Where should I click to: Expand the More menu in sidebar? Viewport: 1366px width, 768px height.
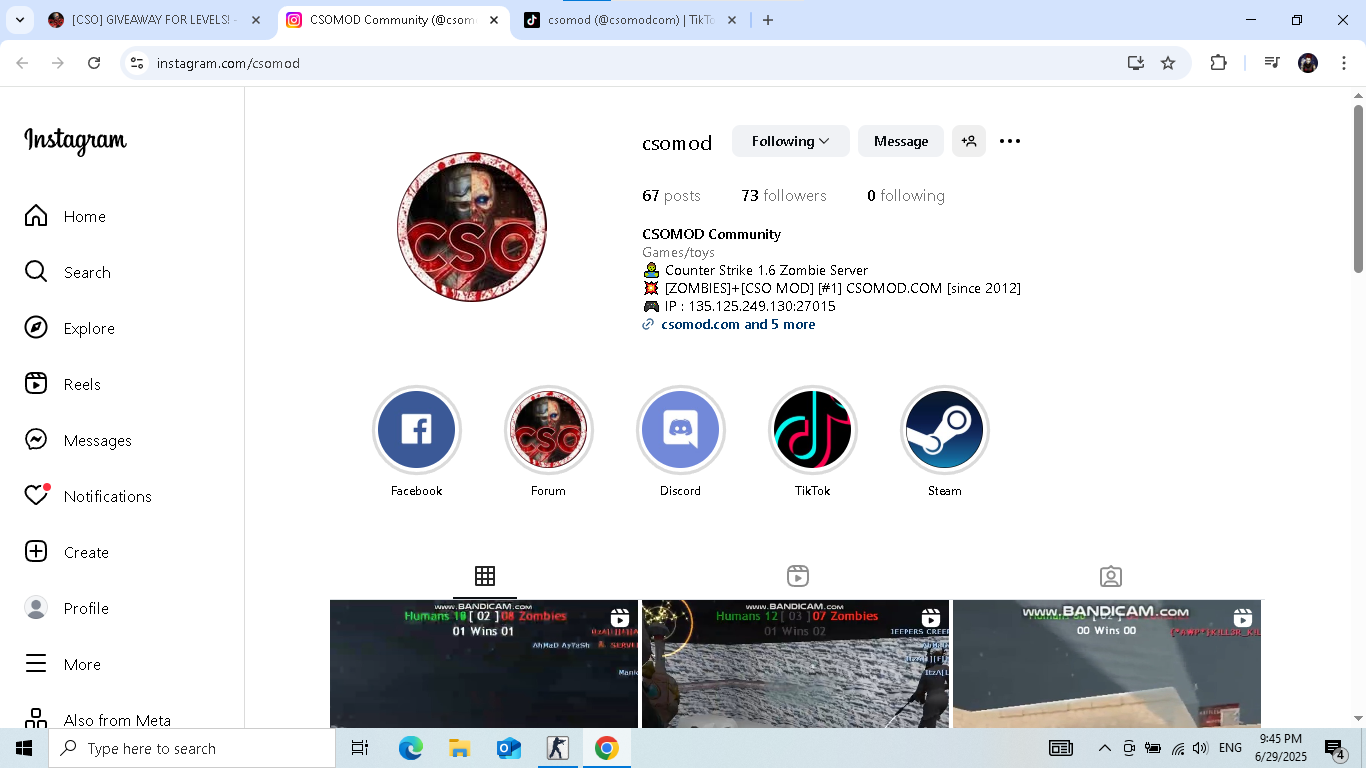point(36,664)
